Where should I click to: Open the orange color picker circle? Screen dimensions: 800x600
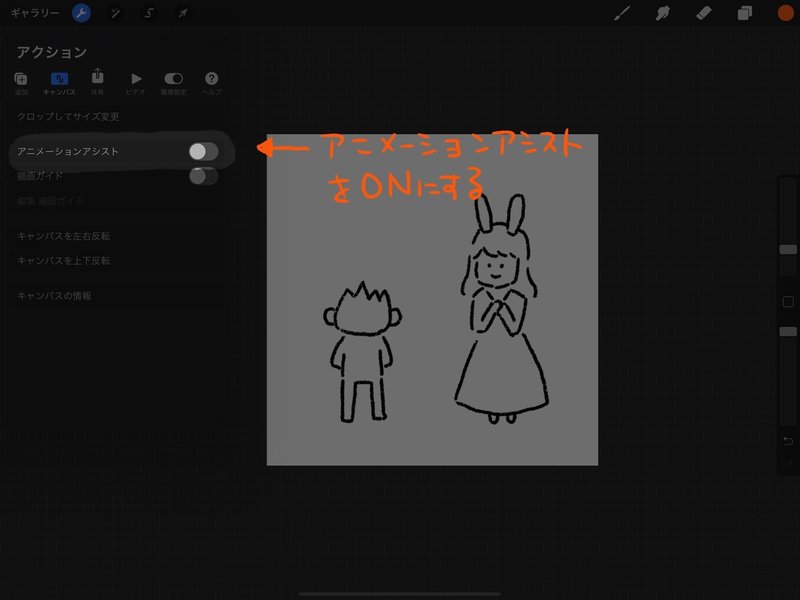pos(786,13)
